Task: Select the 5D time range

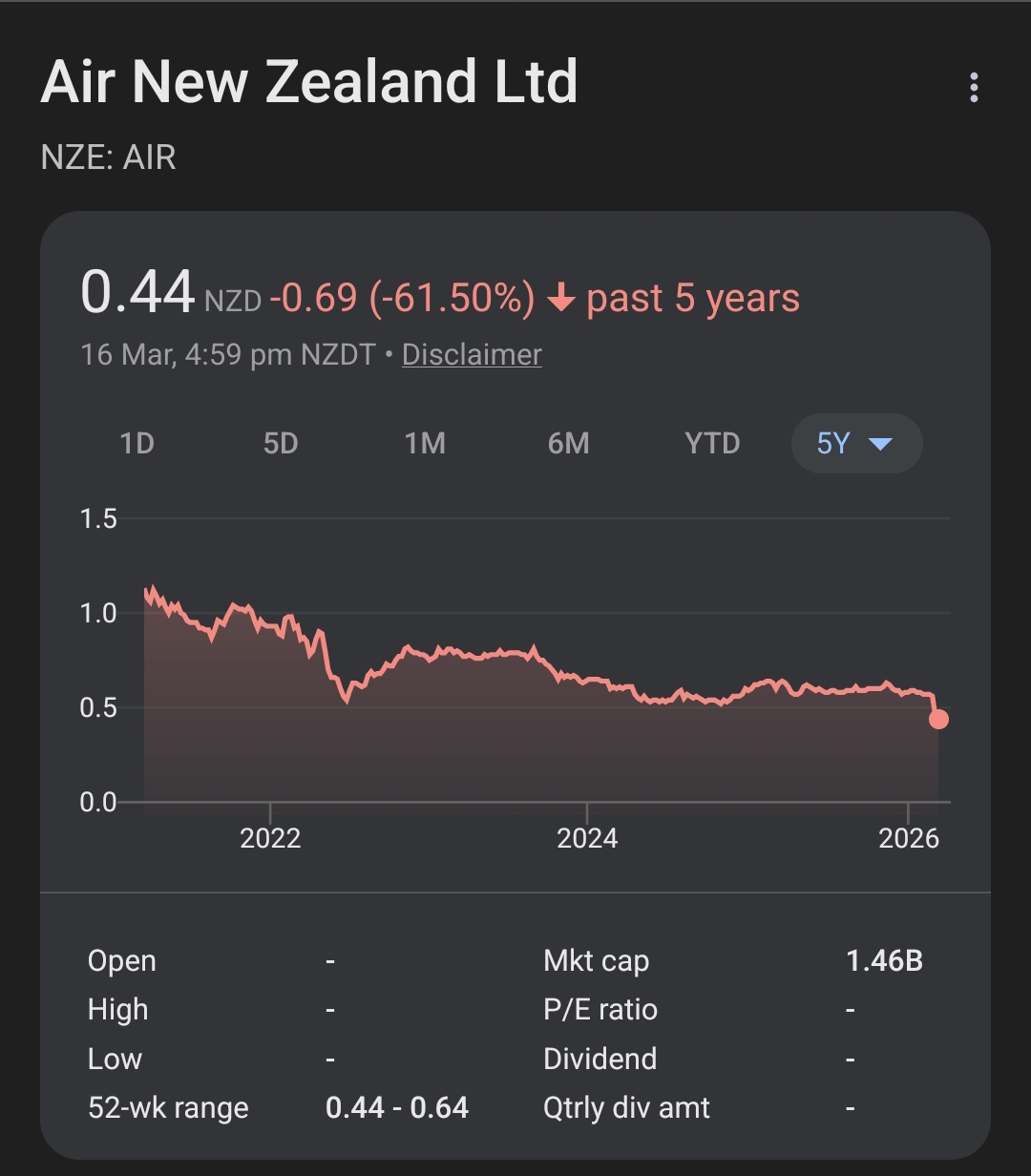Action: 281,444
